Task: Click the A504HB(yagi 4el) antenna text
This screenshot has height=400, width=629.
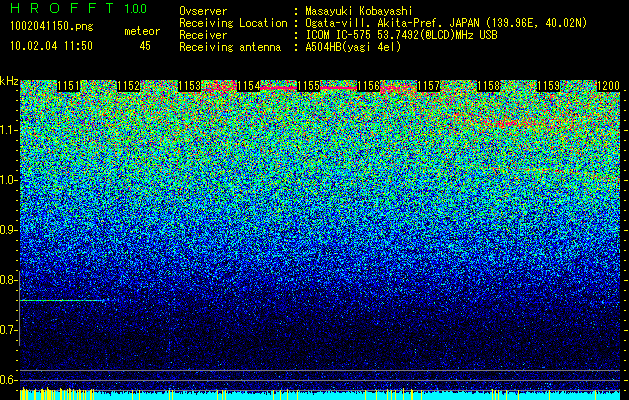Action: point(353,47)
